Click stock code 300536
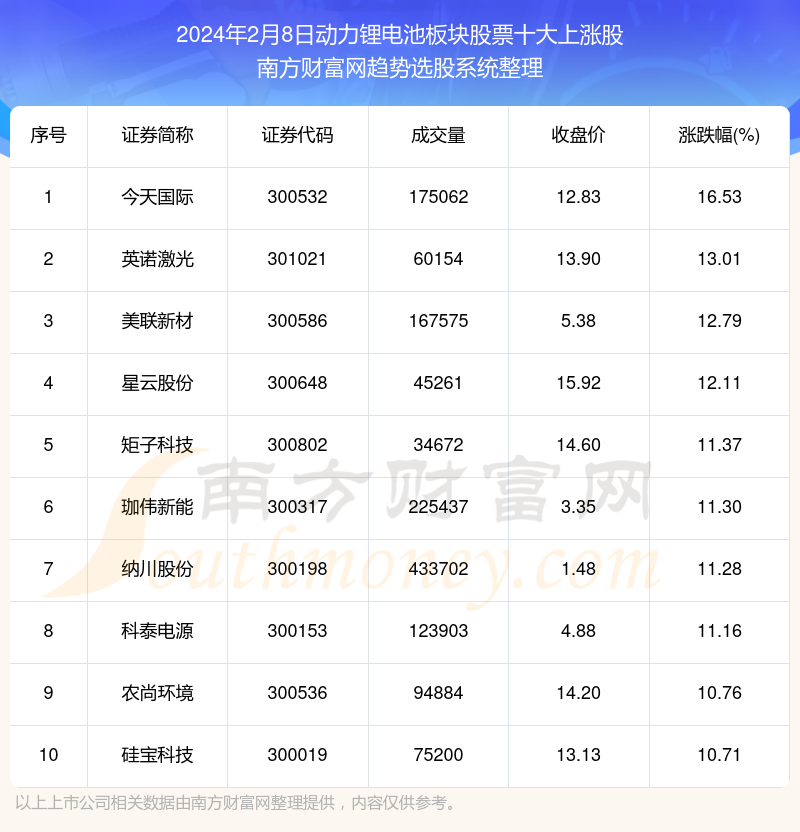 point(298,693)
